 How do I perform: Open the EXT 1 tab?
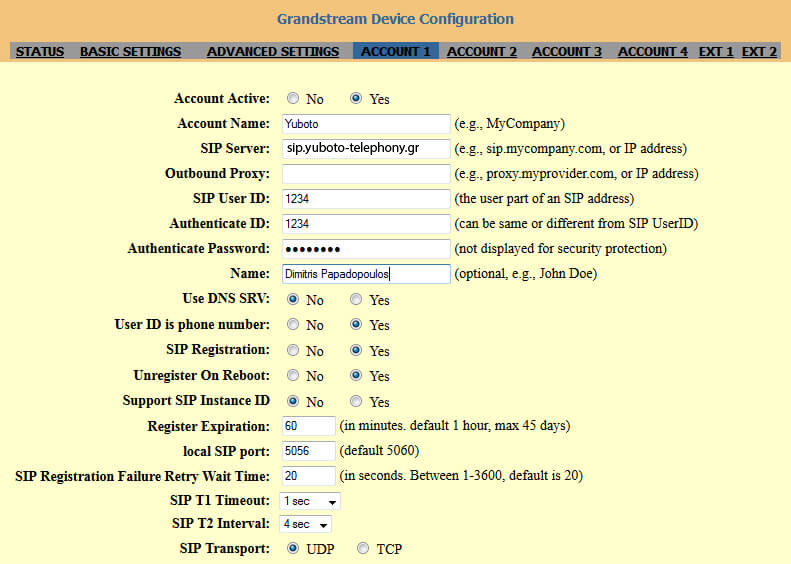pyautogui.click(x=715, y=51)
